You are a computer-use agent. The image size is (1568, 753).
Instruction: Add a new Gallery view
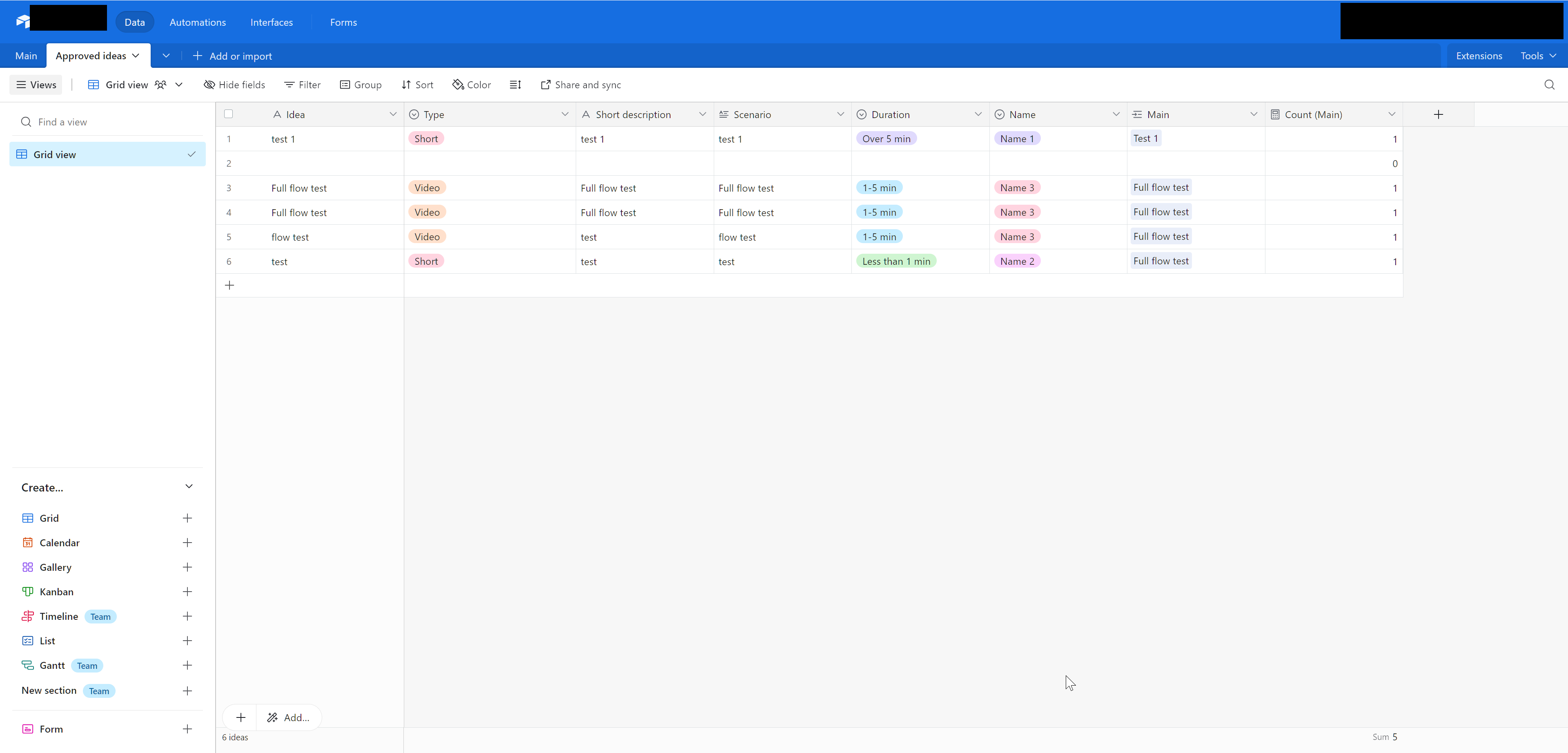[x=187, y=567]
